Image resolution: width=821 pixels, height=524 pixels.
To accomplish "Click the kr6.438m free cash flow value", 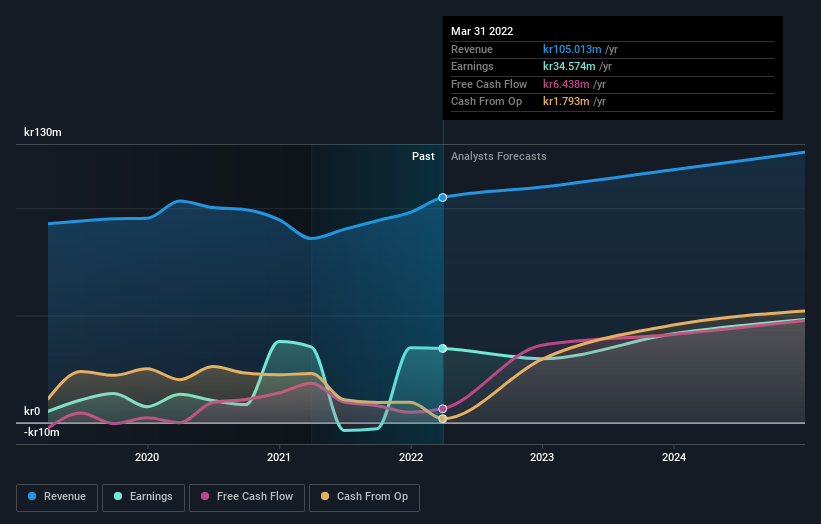I will [566, 84].
